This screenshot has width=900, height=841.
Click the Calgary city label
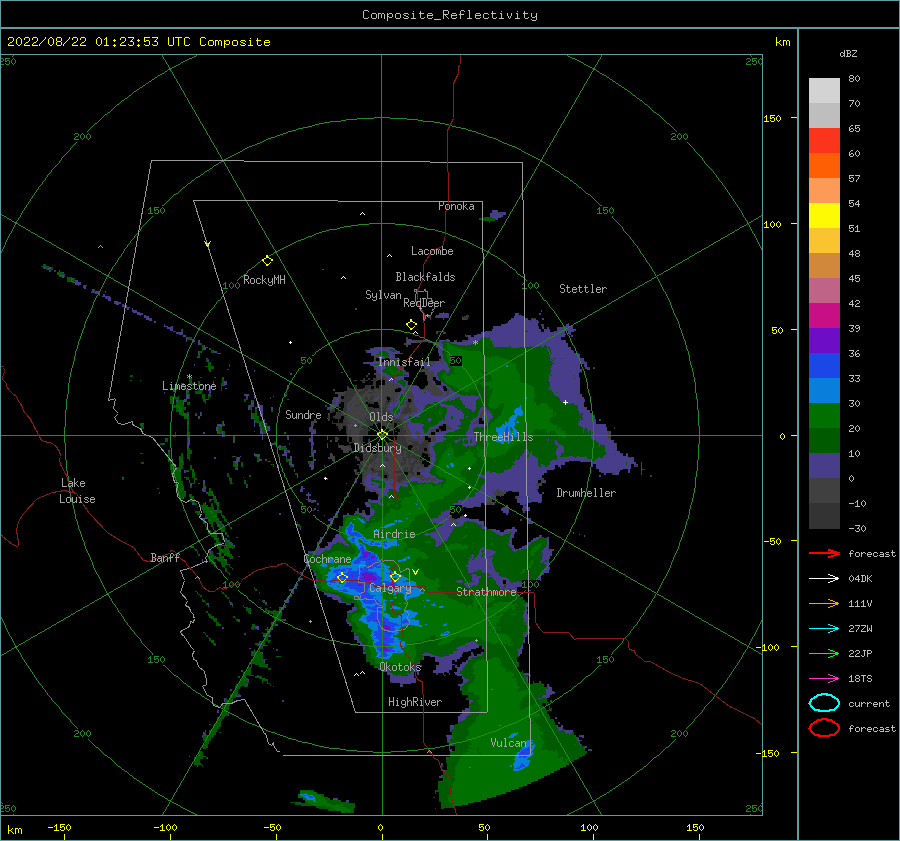(x=390, y=588)
